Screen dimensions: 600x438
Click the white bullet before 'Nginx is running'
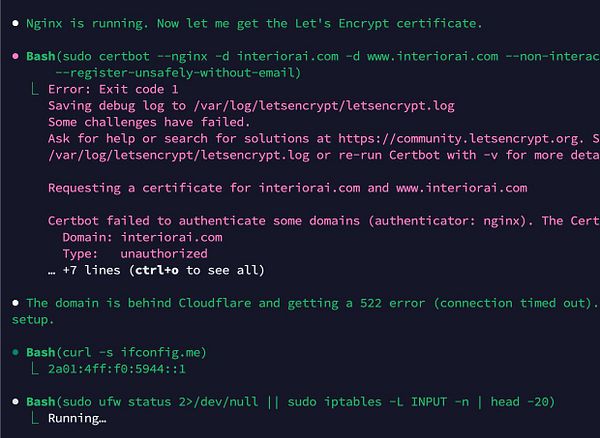click(16, 24)
